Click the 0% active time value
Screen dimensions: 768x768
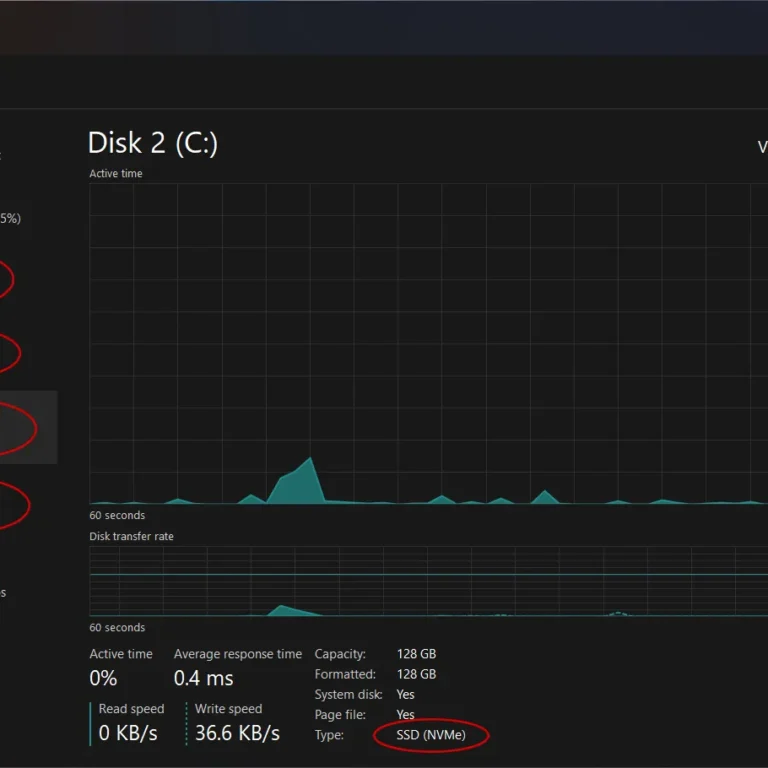[x=103, y=678]
